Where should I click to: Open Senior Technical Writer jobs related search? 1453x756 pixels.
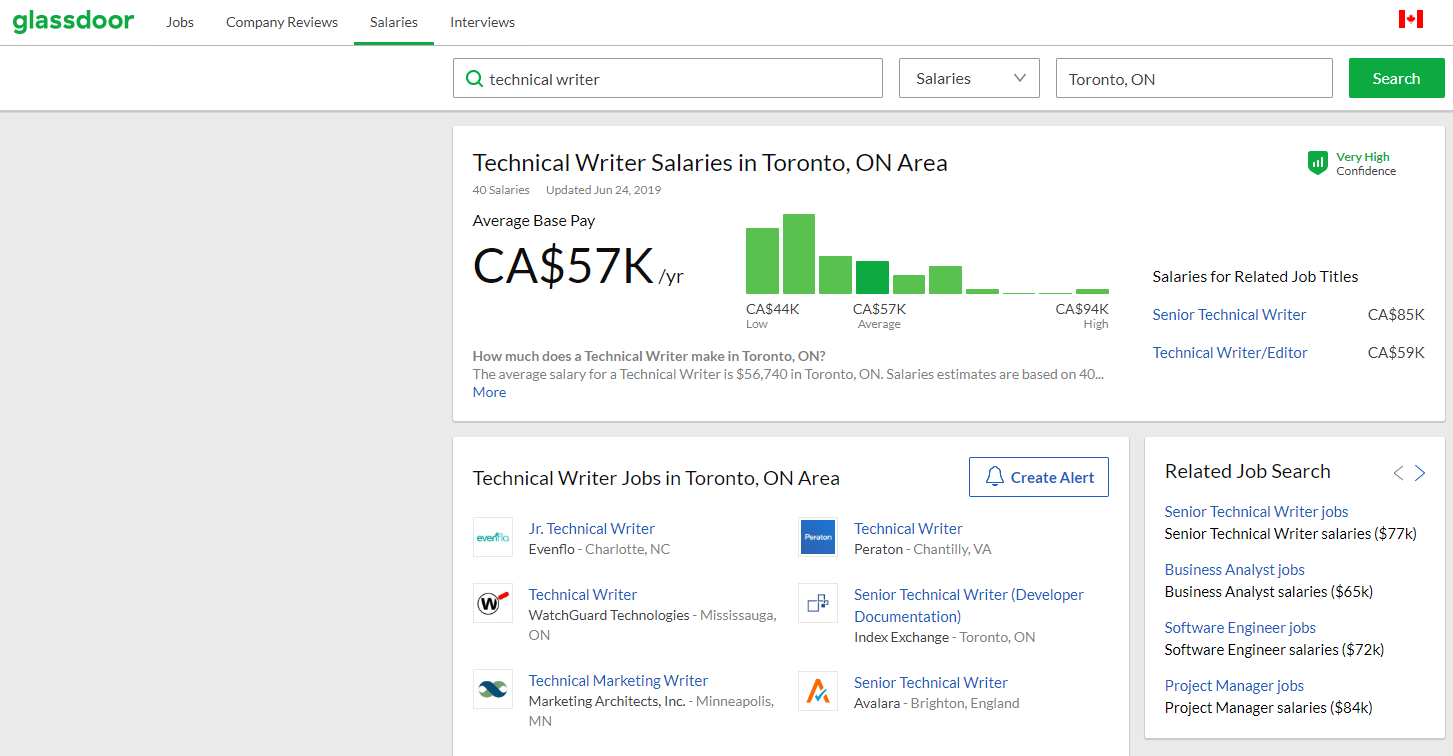click(x=1256, y=511)
